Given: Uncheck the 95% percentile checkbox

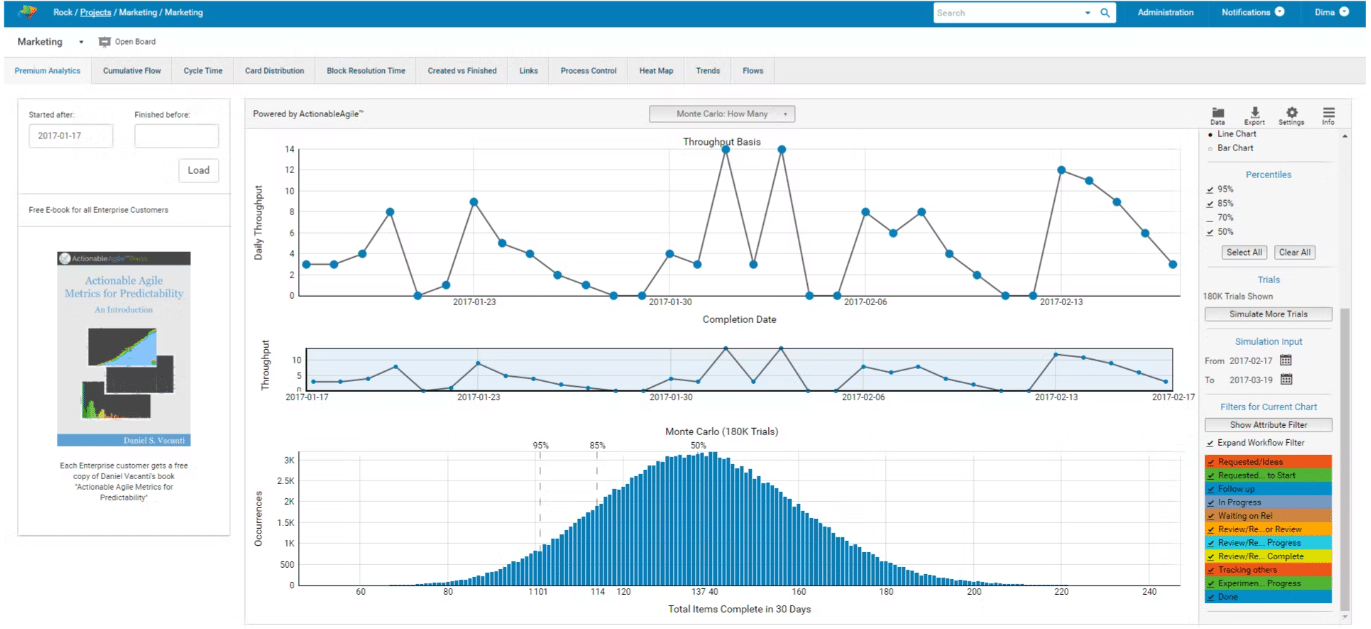Looking at the screenshot, I should [x=1211, y=189].
